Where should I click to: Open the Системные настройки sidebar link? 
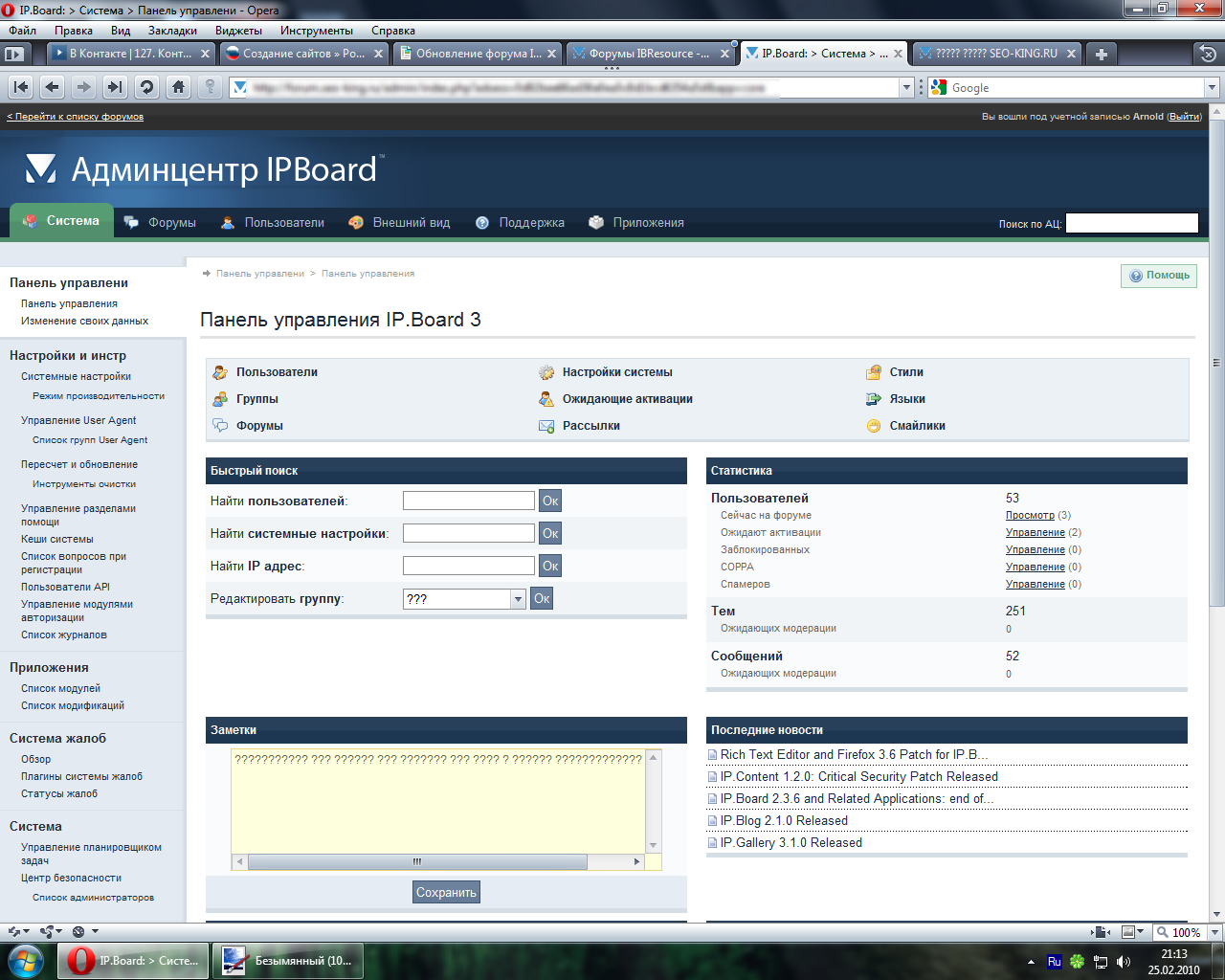[x=76, y=376]
